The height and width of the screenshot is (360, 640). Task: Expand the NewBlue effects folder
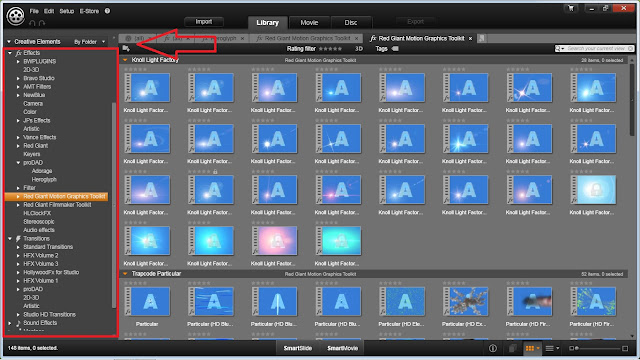(18, 95)
